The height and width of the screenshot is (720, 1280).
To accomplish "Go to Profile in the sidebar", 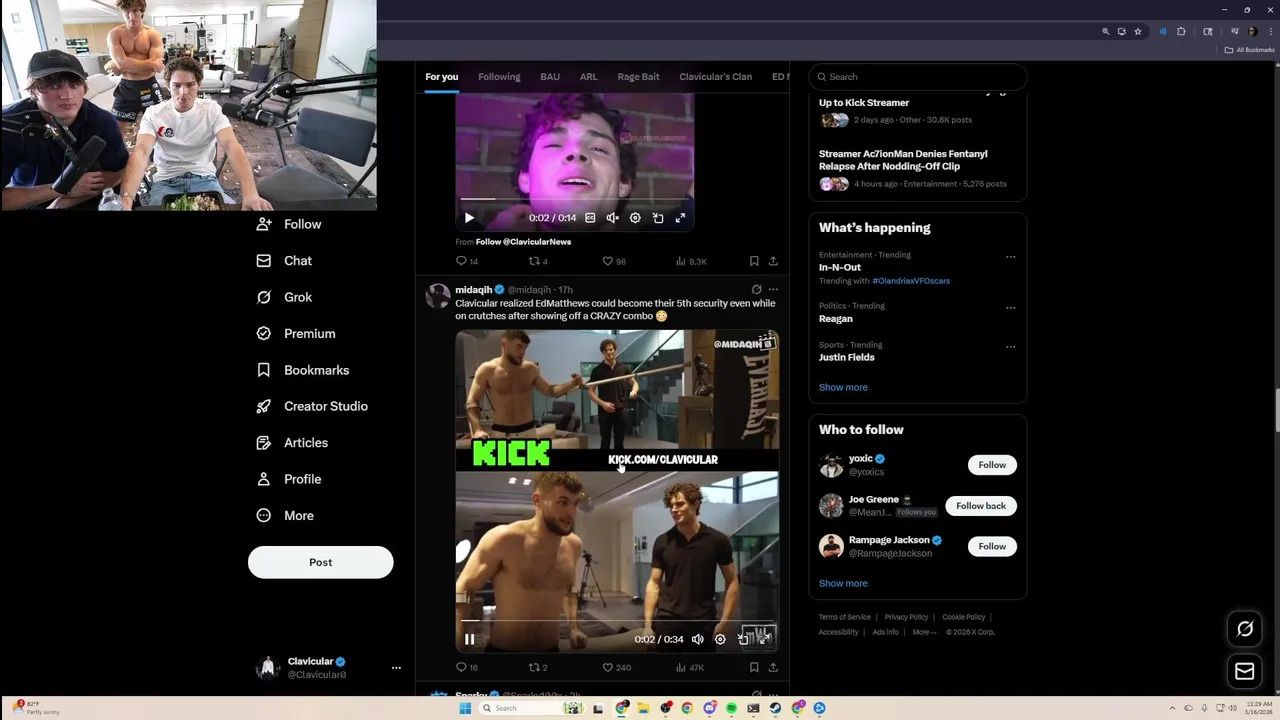I will 289,479.
